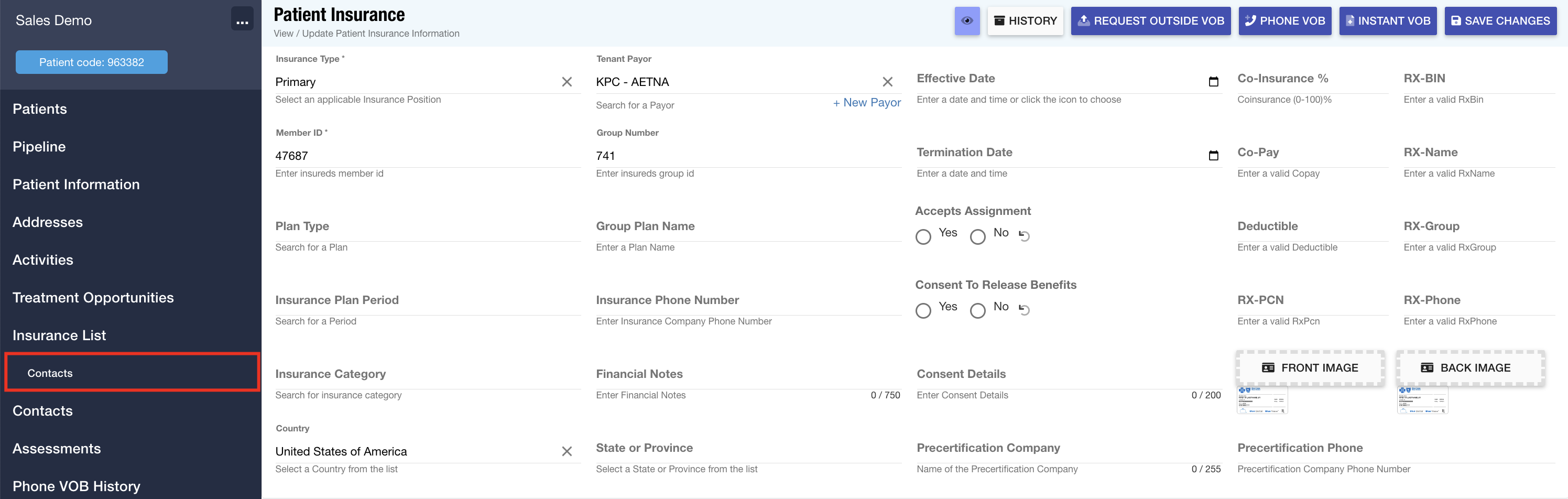Select Yes for Accepts Assignment
Screen dimensions: 1568x499
click(923, 237)
